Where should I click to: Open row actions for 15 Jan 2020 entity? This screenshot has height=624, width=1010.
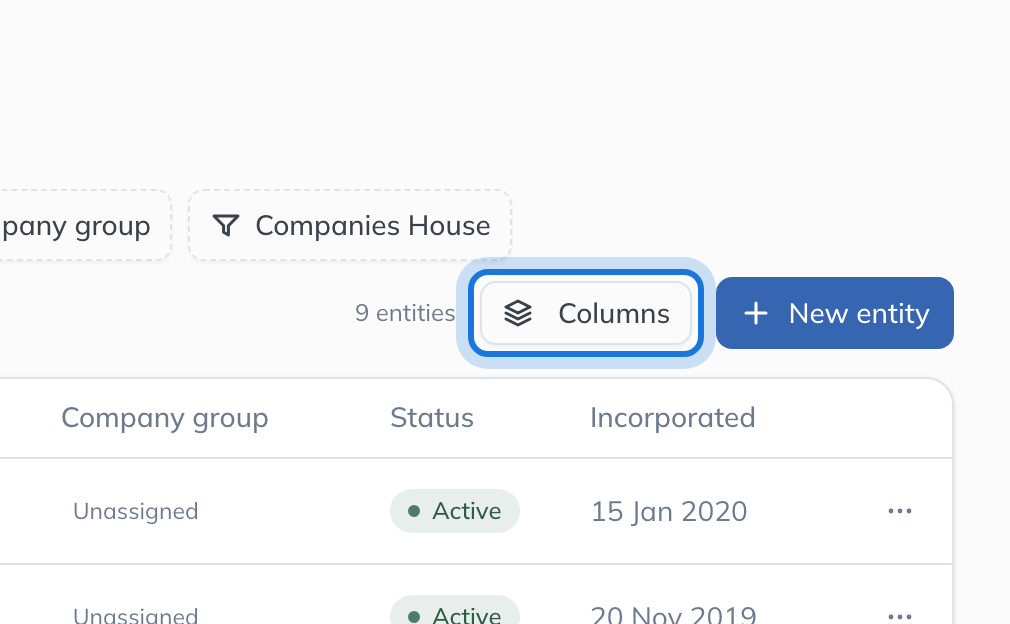900,511
